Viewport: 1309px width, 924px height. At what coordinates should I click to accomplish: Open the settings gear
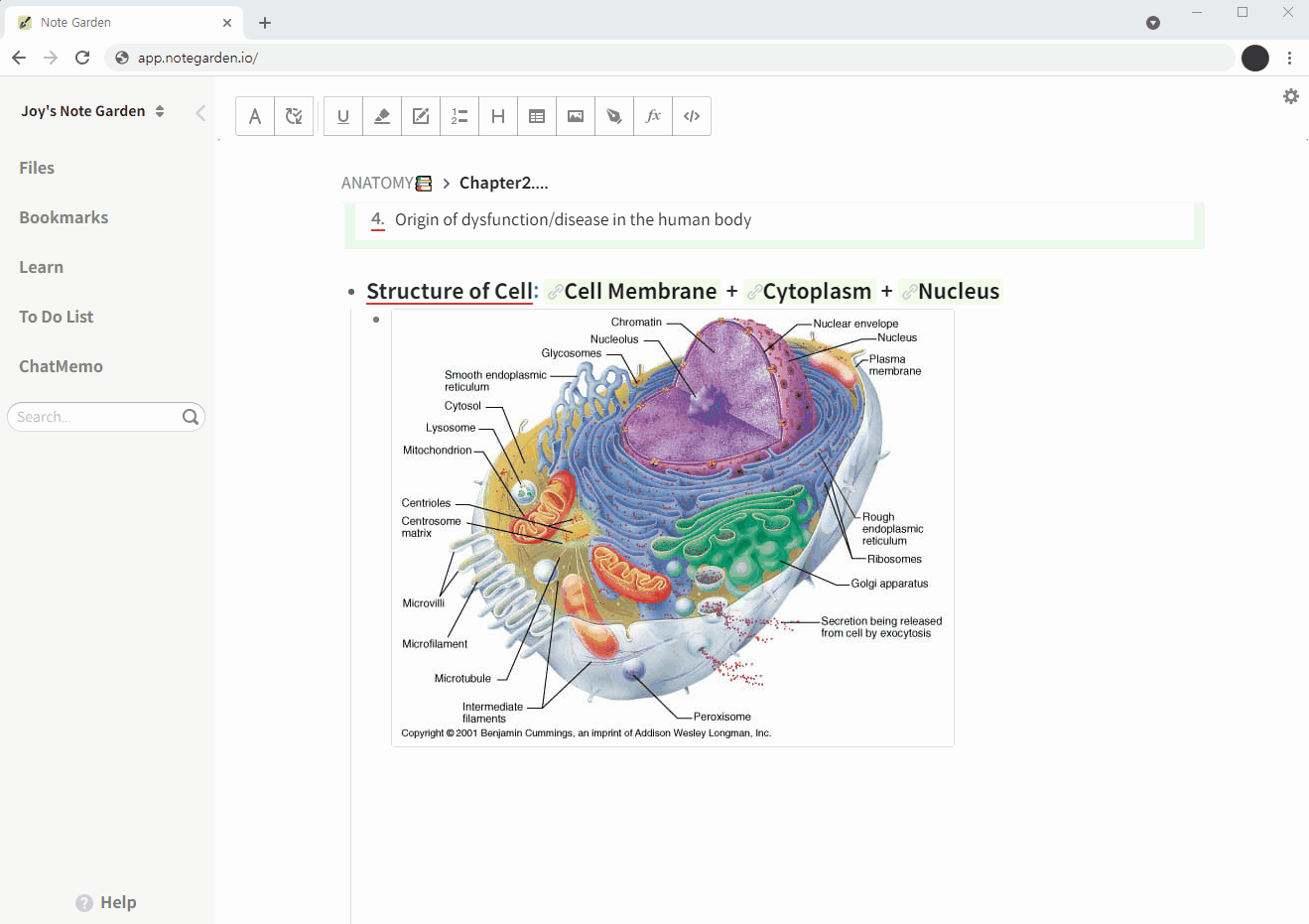click(x=1290, y=96)
